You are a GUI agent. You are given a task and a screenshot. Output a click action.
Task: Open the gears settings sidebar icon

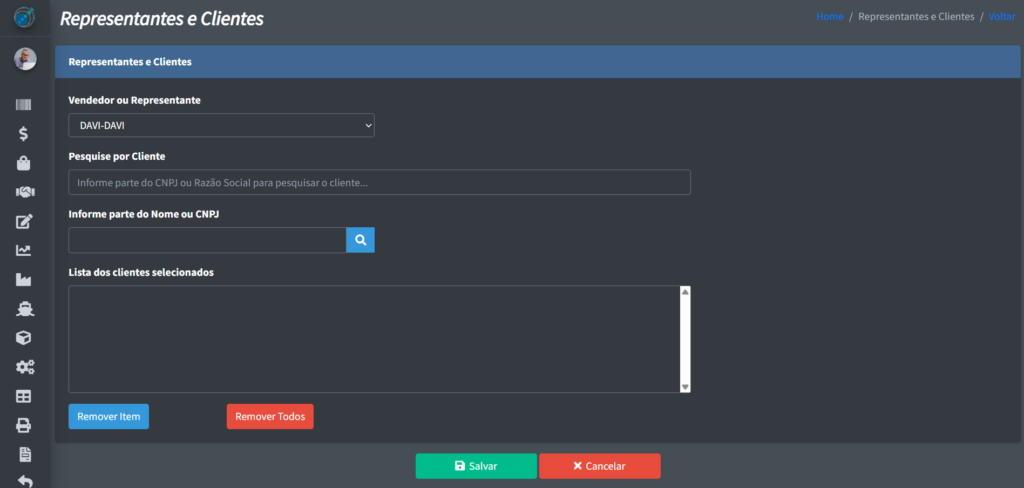pyautogui.click(x=24, y=367)
